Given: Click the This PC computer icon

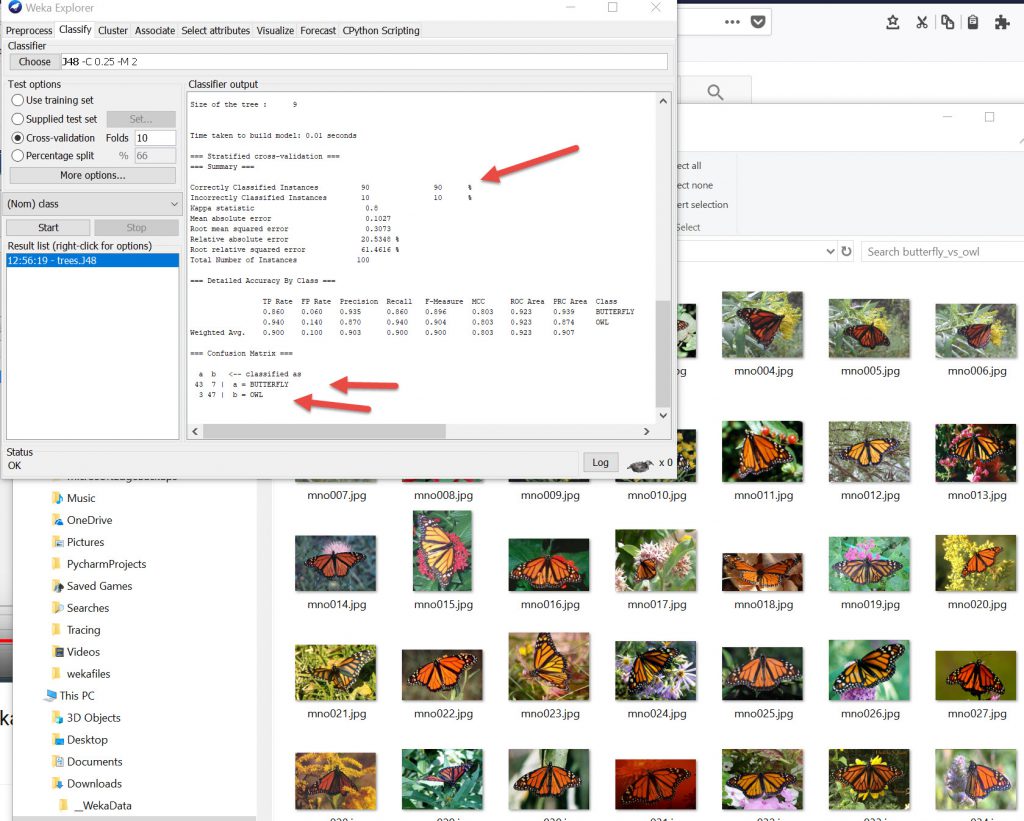Looking at the screenshot, I should point(50,696).
